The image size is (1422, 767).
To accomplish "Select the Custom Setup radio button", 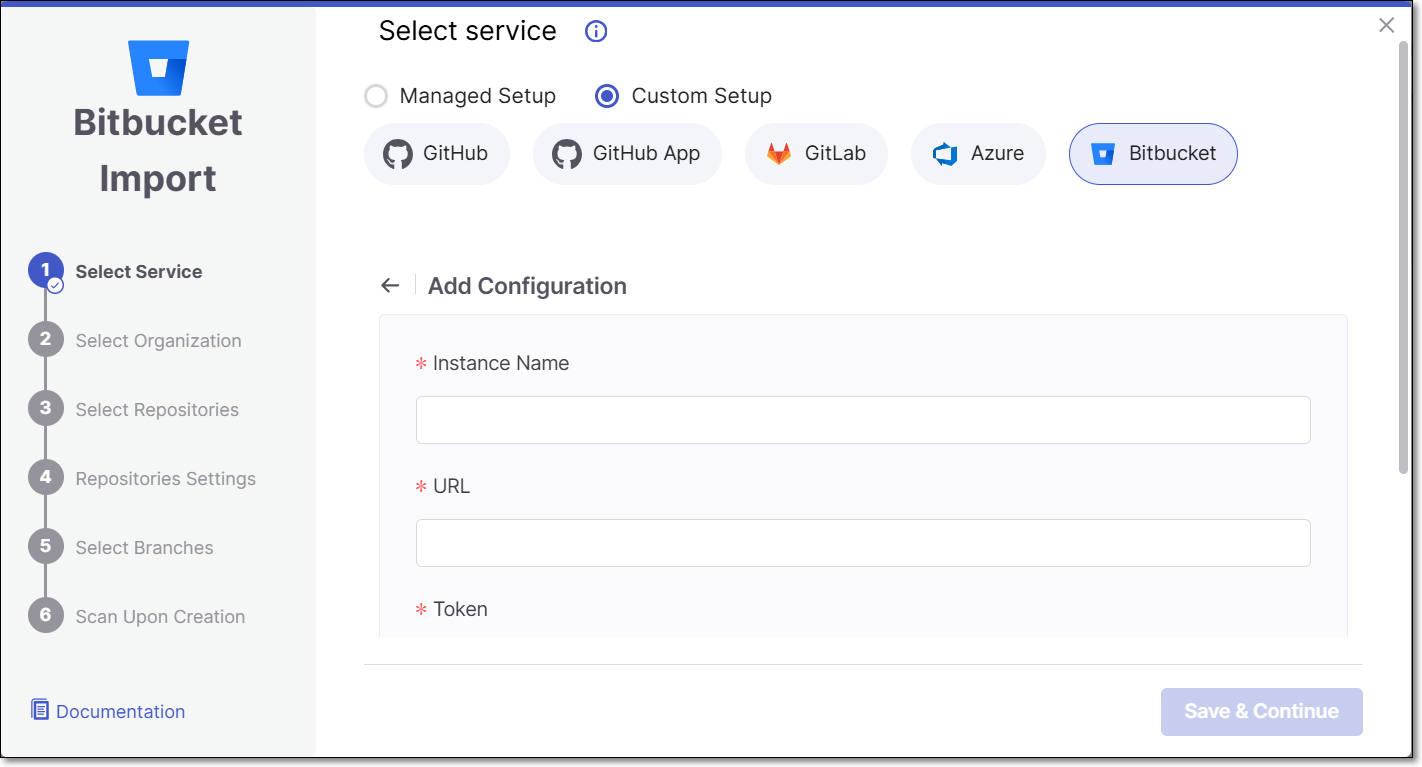I will coord(607,96).
